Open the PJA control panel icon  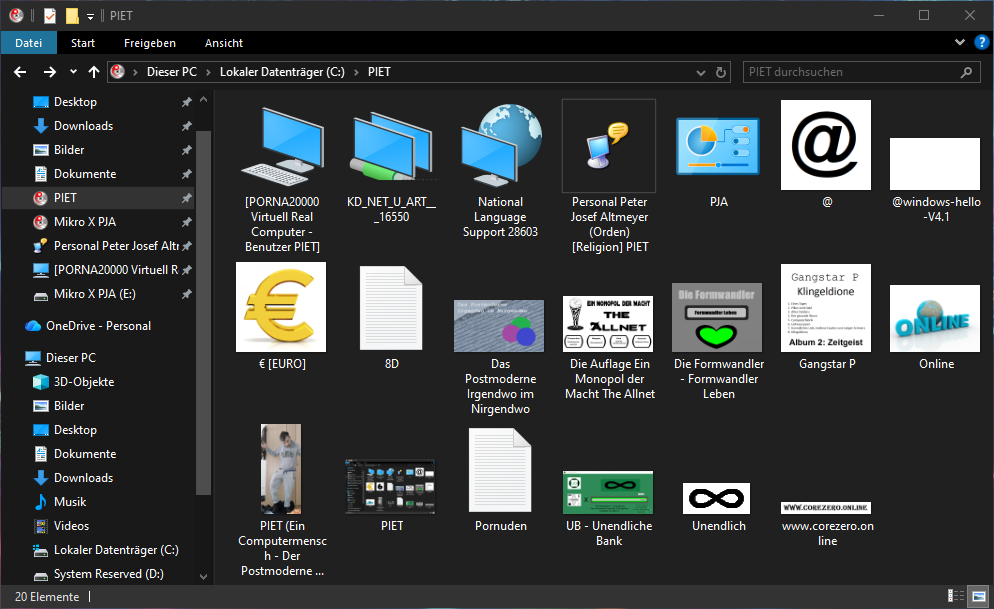[718, 145]
